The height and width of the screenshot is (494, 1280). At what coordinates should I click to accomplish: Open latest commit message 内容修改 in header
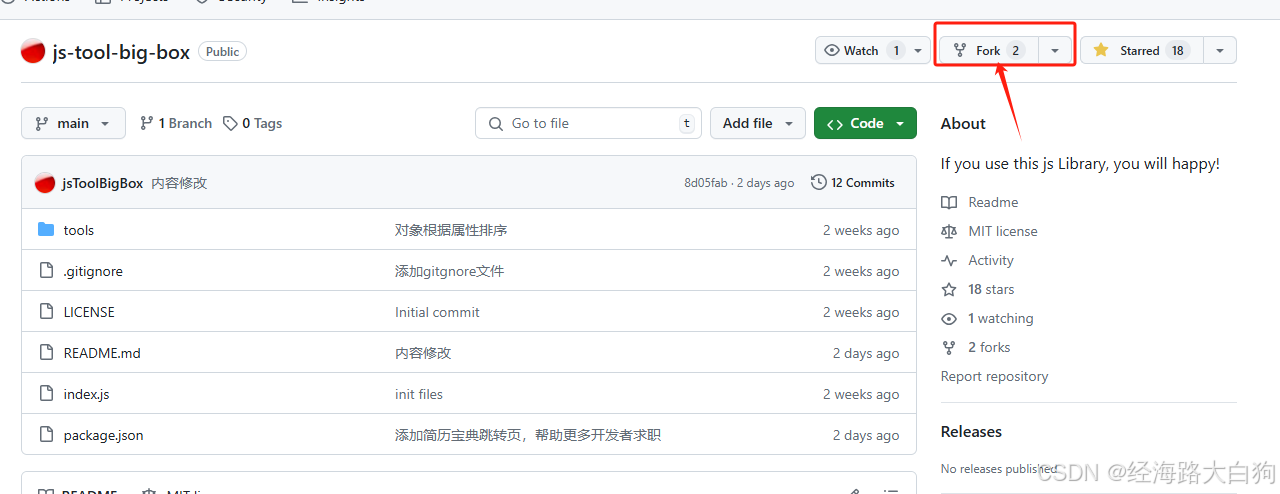179,183
